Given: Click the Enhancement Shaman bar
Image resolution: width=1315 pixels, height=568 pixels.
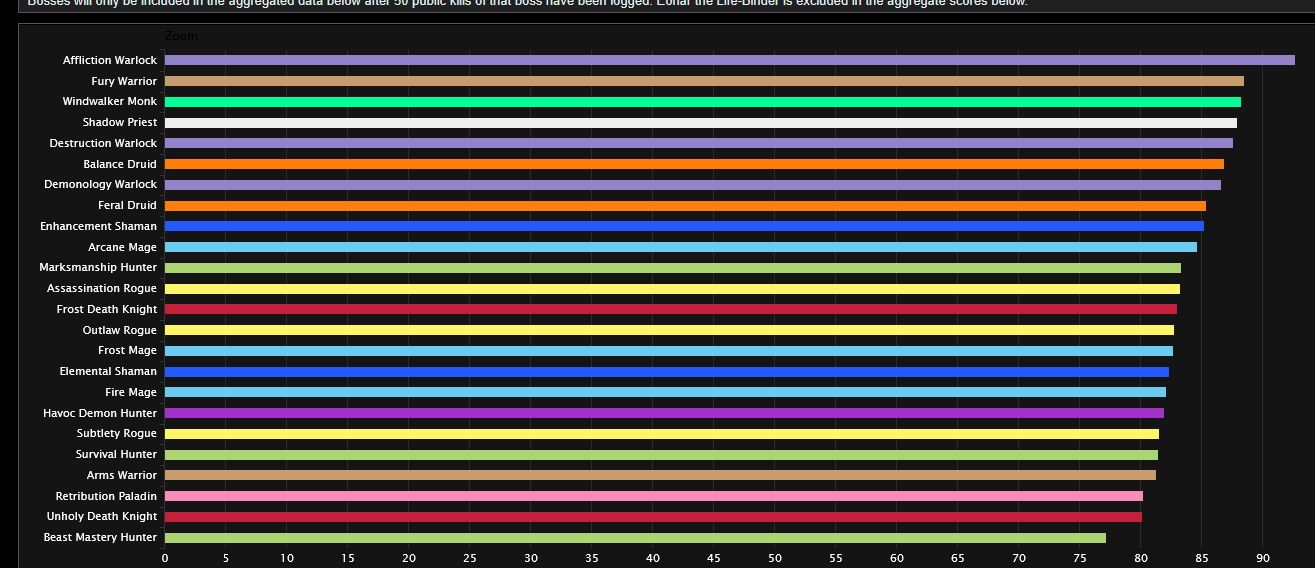Looking at the screenshot, I should coord(684,226).
